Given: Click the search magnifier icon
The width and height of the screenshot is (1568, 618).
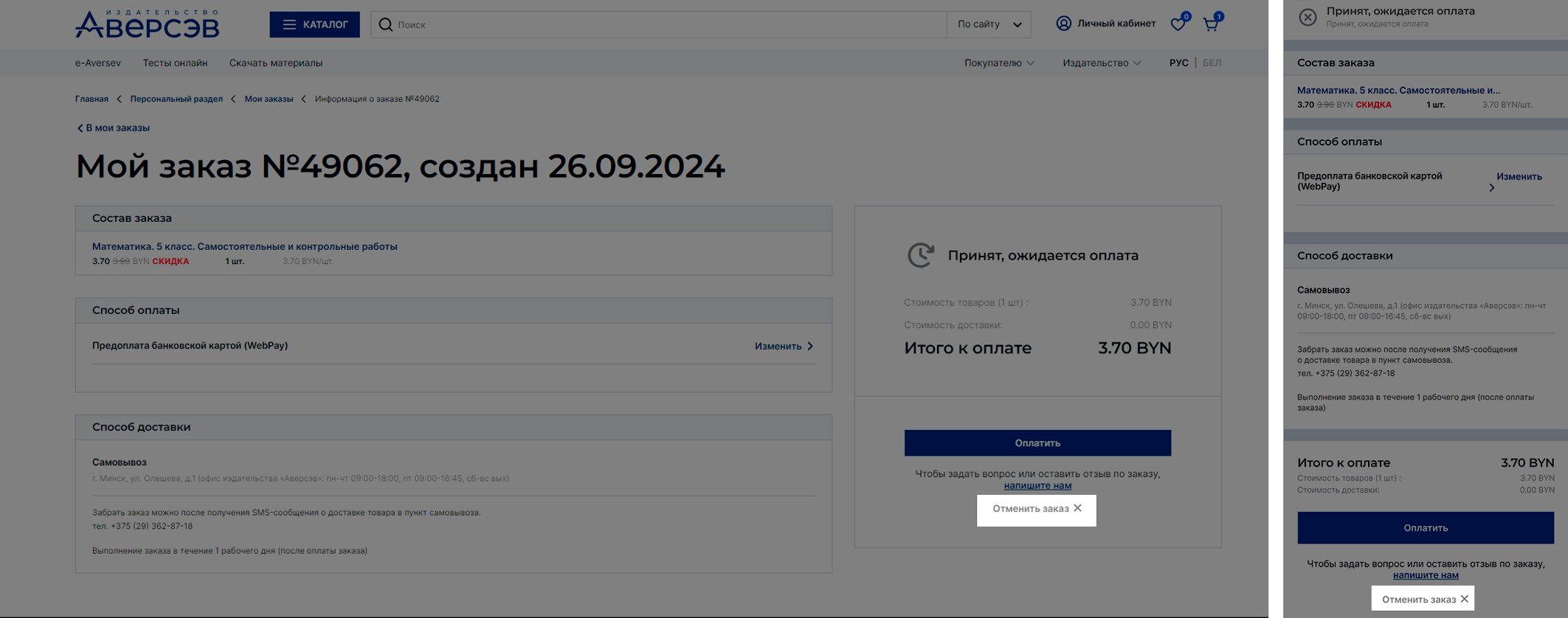Looking at the screenshot, I should pyautogui.click(x=385, y=25).
